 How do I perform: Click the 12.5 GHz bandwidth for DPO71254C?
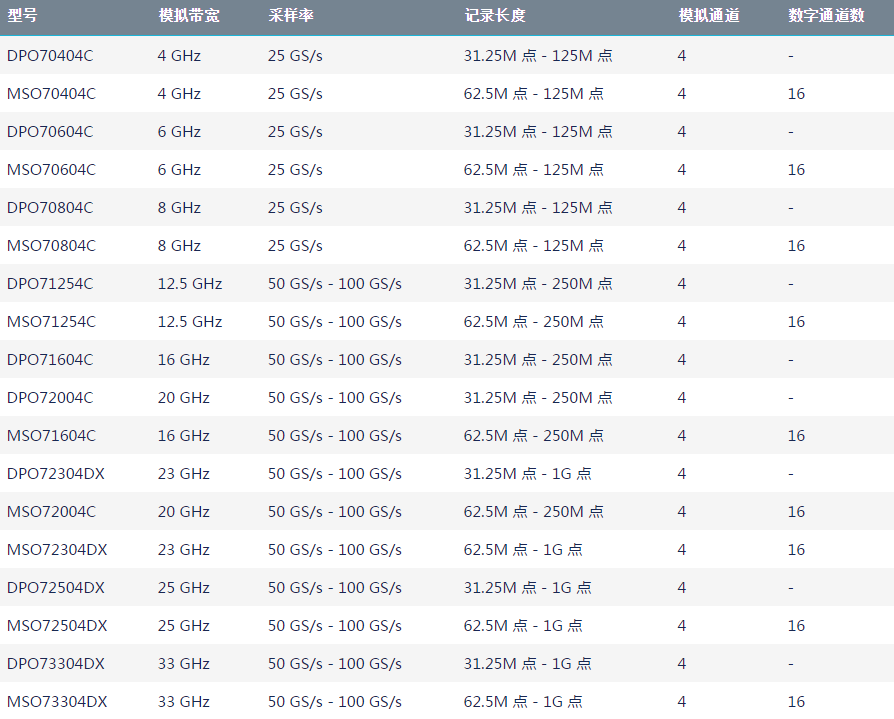point(190,284)
